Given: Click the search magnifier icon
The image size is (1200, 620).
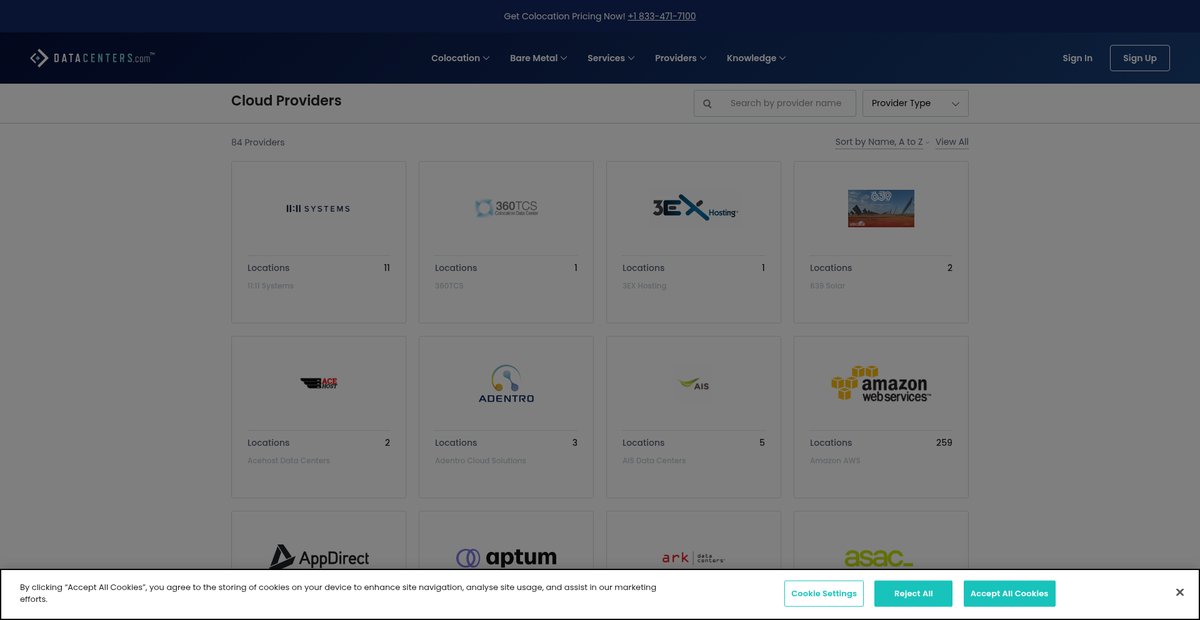Looking at the screenshot, I should pos(707,103).
